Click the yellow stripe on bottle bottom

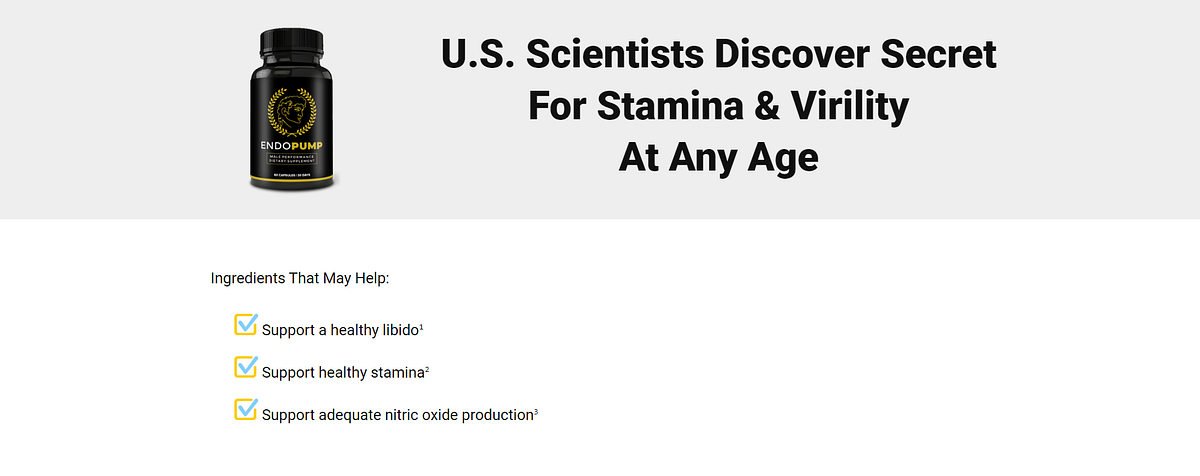click(293, 179)
